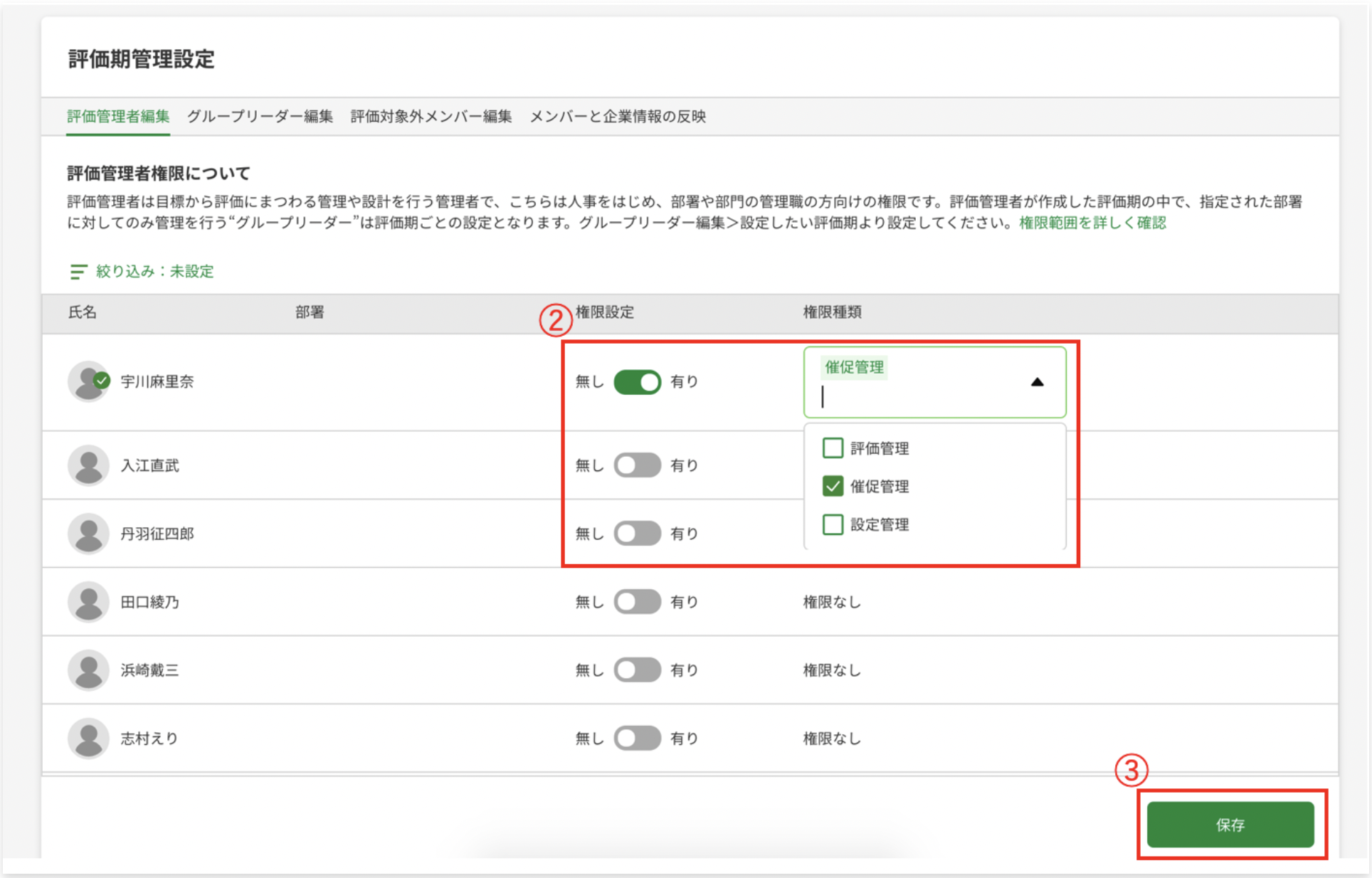Click 浜崎戴三's avatar icon
The height and width of the screenshot is (878, 1372).
point(88,670)
